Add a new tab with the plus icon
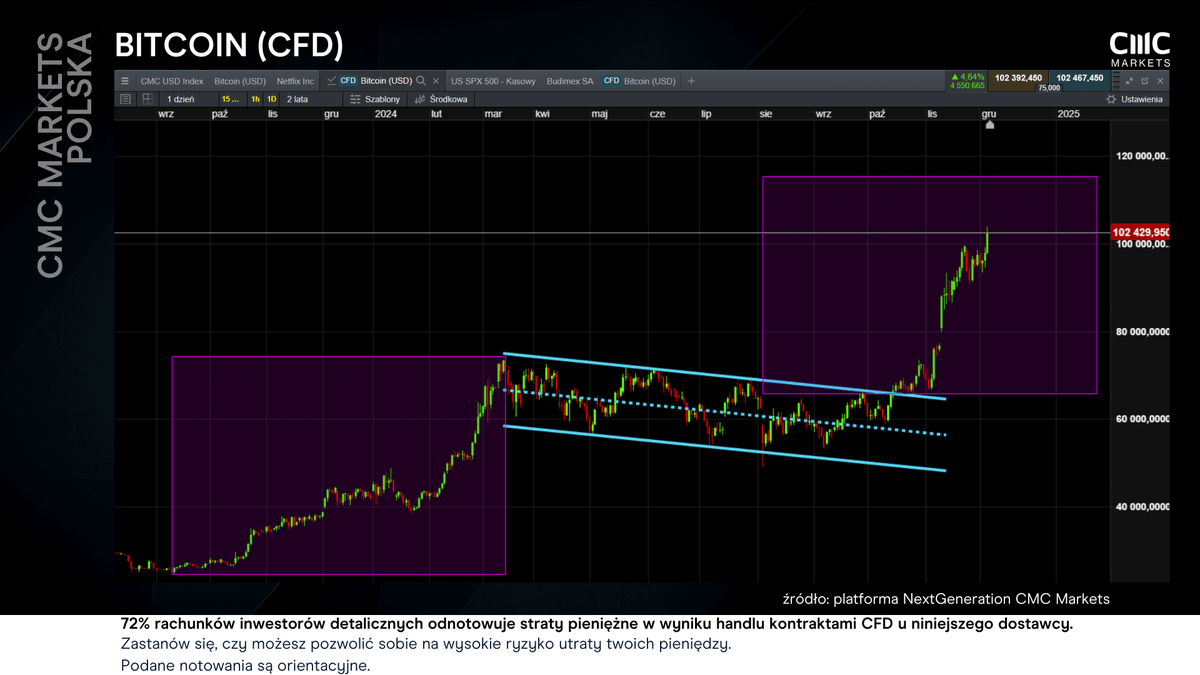 click(691, 81)
